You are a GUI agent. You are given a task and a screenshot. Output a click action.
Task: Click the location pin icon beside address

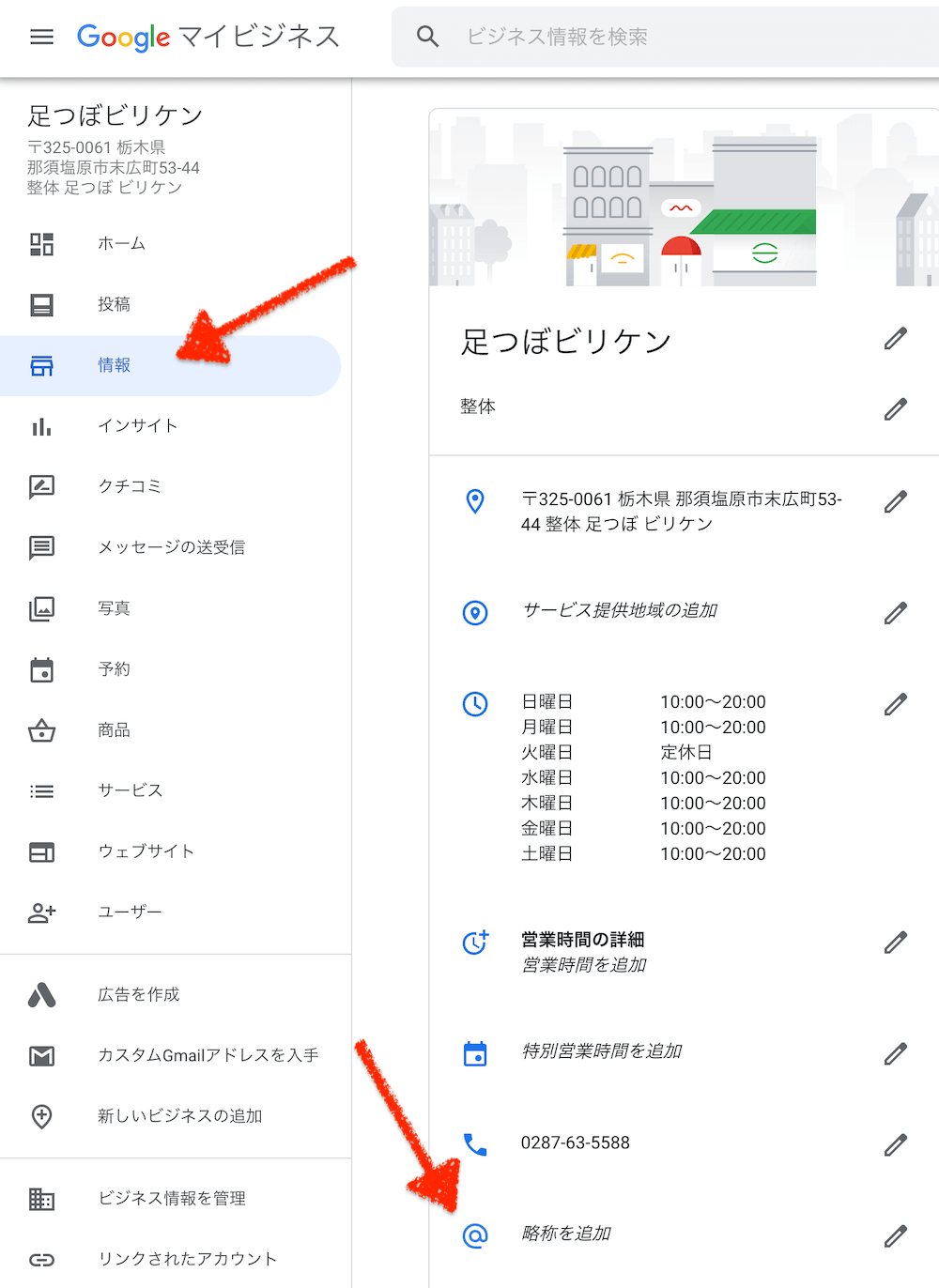(x=475, y=501)
